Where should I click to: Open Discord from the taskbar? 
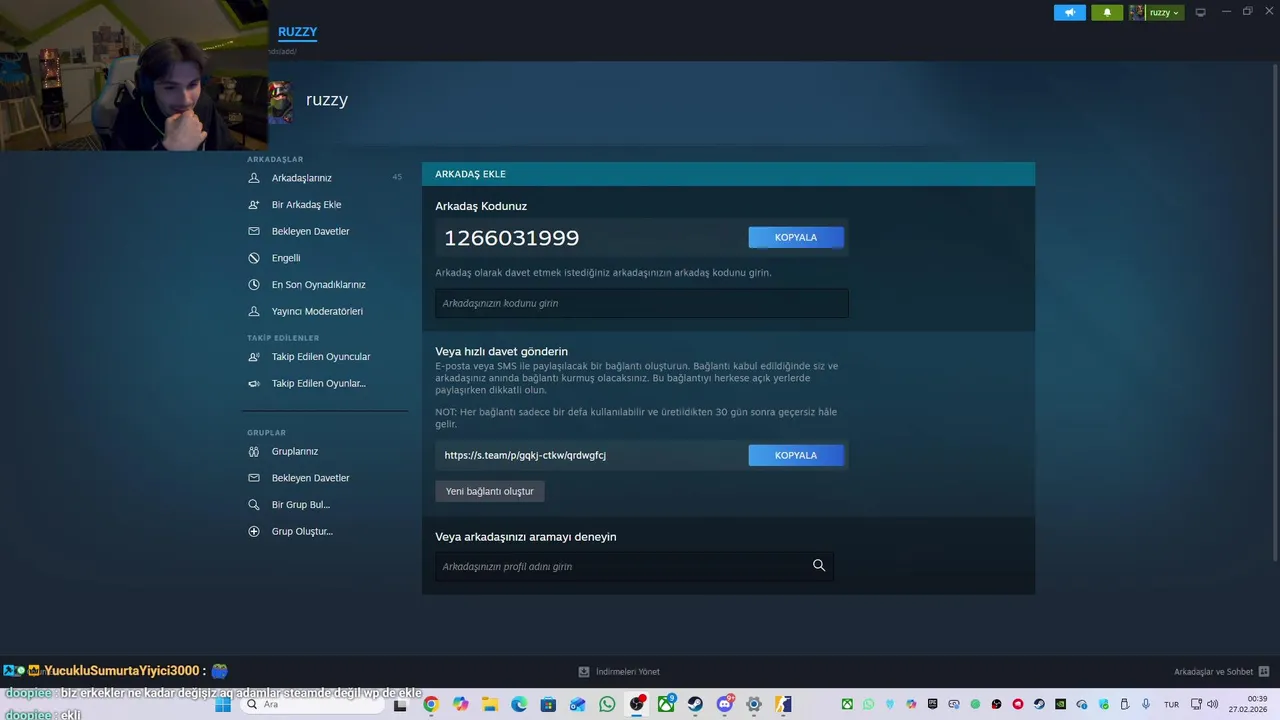(725, 705)
